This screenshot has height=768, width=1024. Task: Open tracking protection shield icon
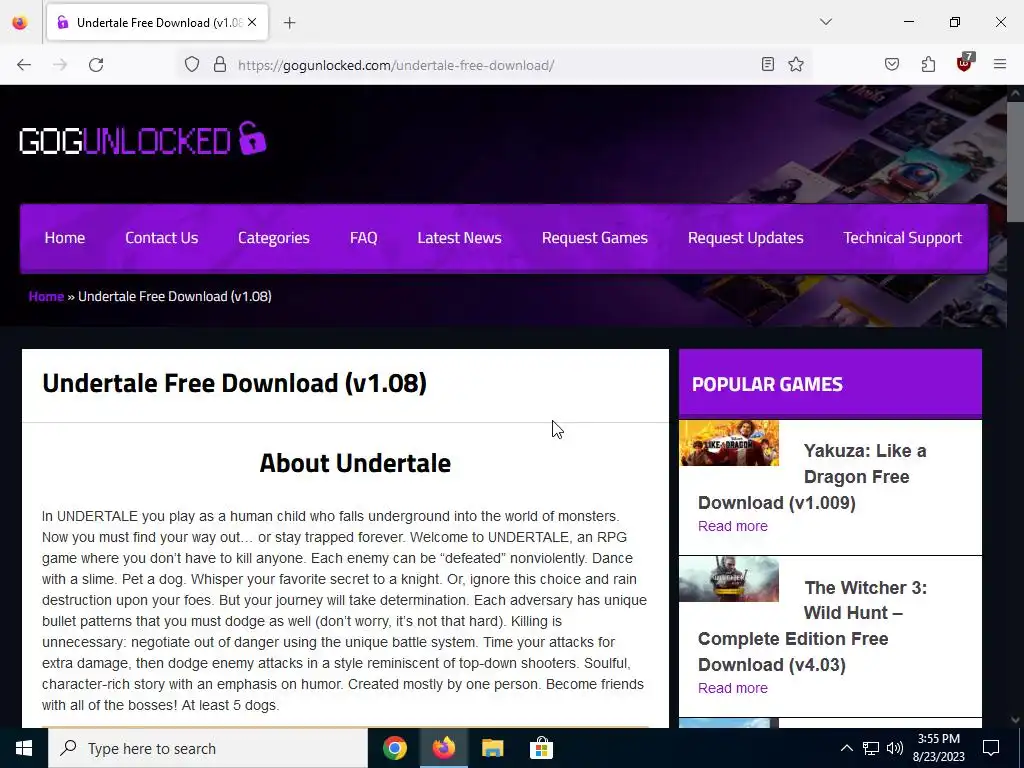click(x=191, y=65)
